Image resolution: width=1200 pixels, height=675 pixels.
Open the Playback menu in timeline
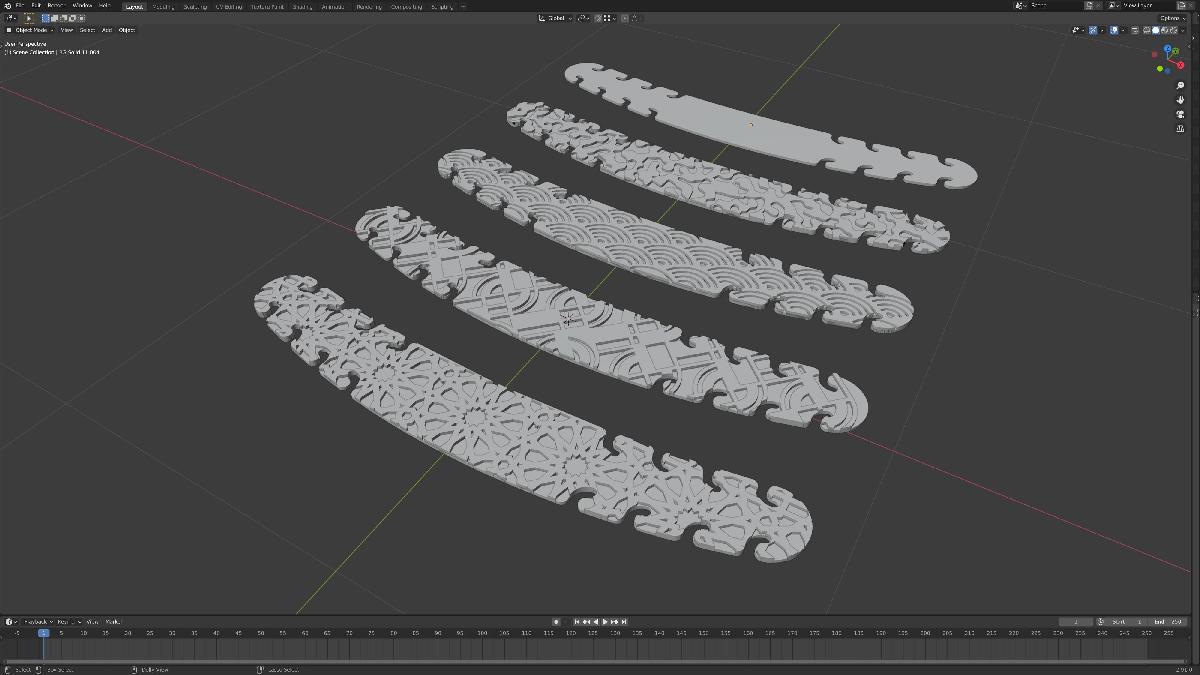[x=37, y=622]
